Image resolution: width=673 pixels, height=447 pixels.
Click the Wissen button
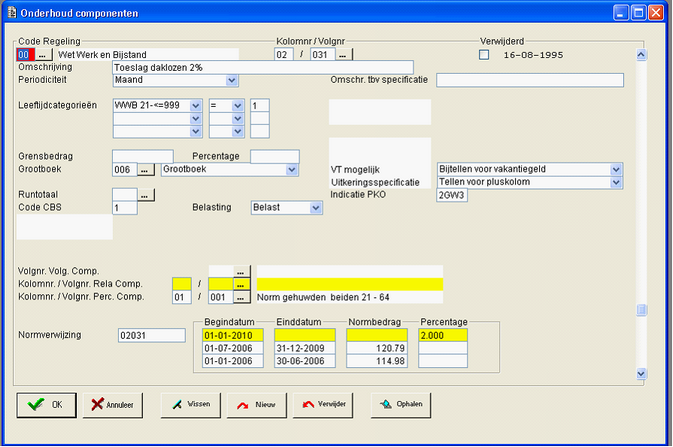191,405
